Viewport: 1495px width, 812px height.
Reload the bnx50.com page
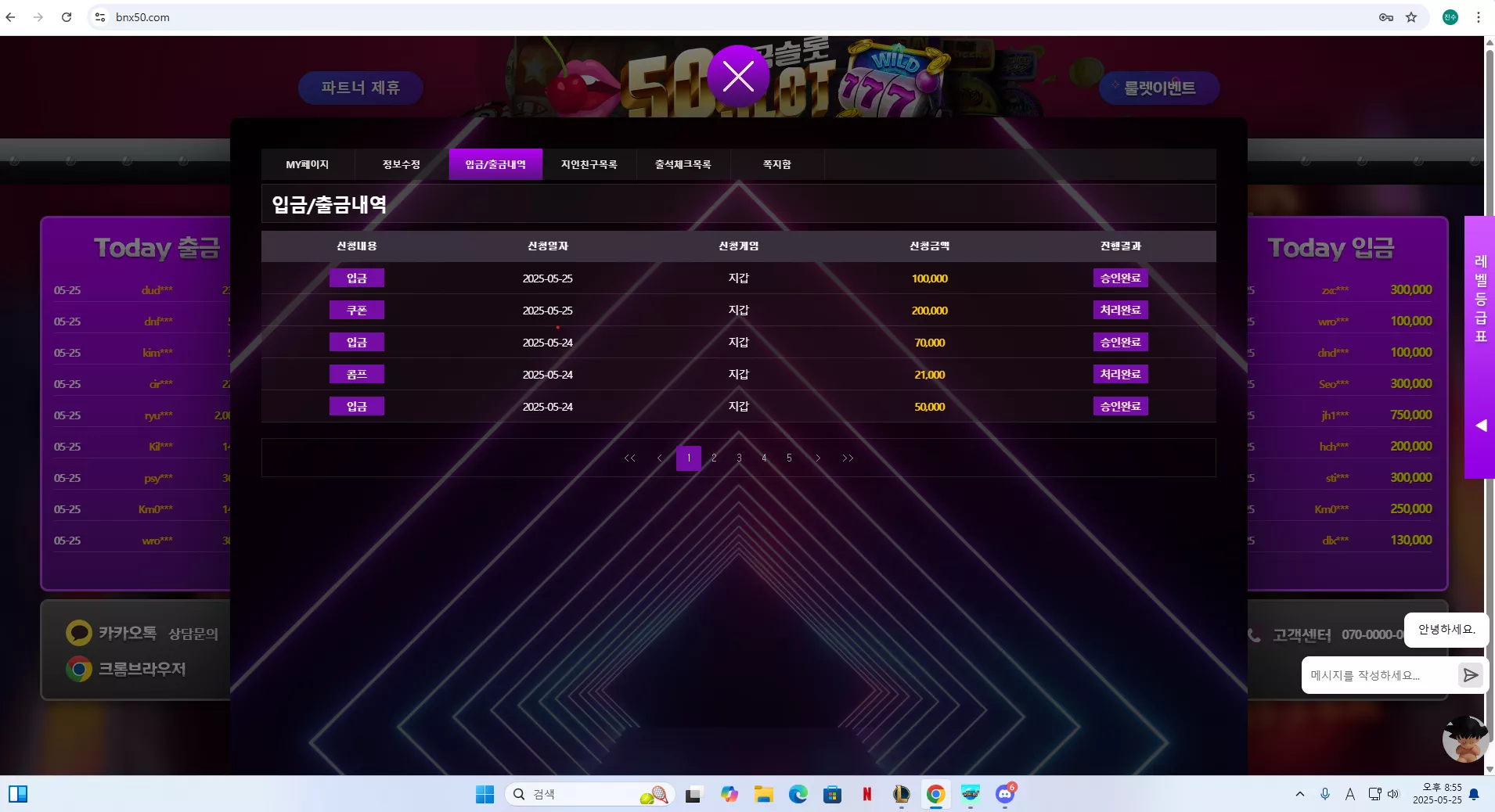(x=67, y=17)
